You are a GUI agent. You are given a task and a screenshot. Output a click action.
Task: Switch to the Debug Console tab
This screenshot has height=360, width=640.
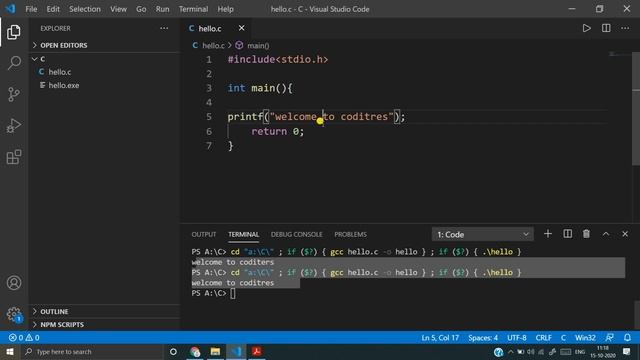coord(296,234)
